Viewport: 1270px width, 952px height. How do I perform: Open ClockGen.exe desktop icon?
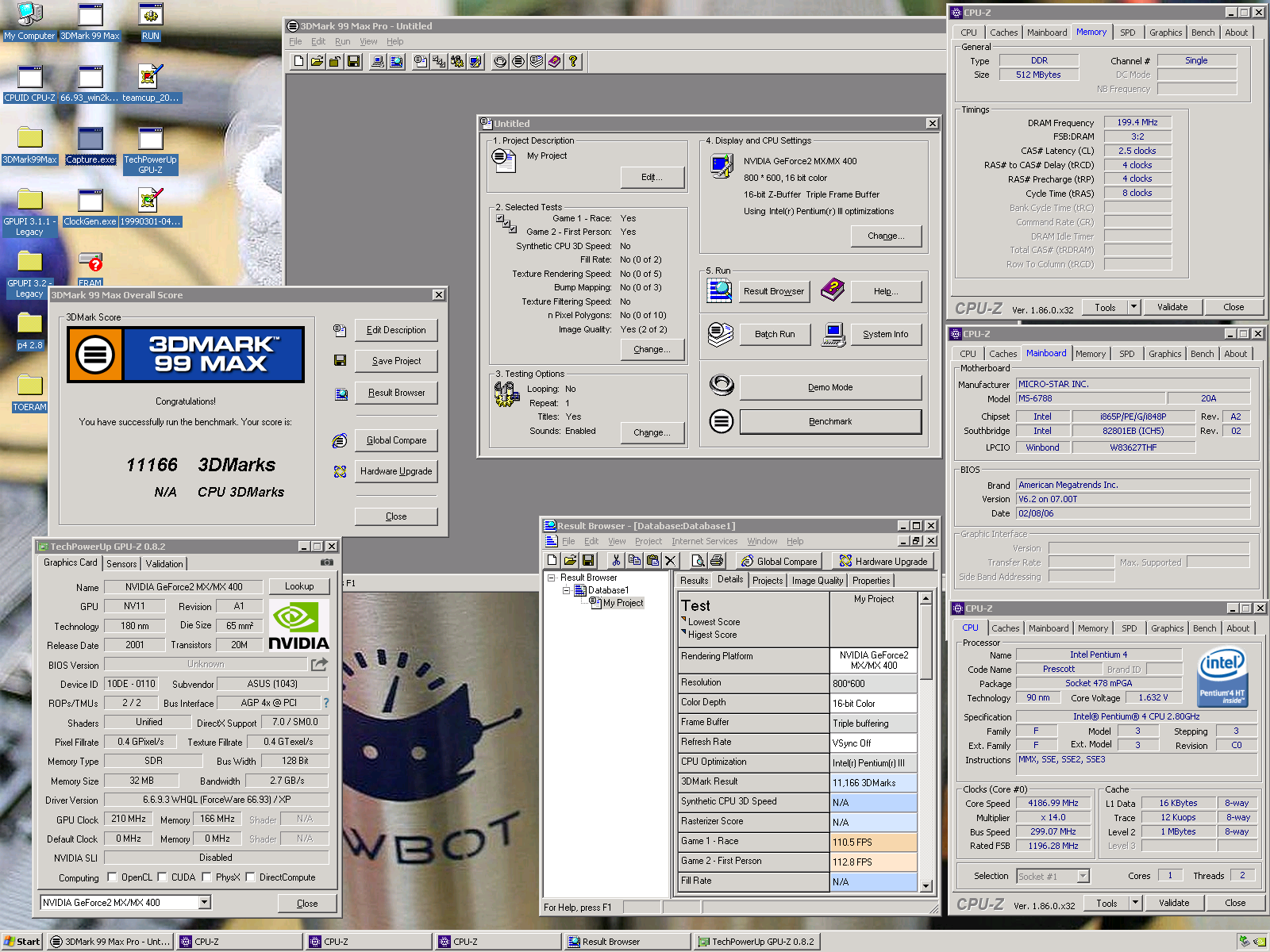click(x=90, y=209)
